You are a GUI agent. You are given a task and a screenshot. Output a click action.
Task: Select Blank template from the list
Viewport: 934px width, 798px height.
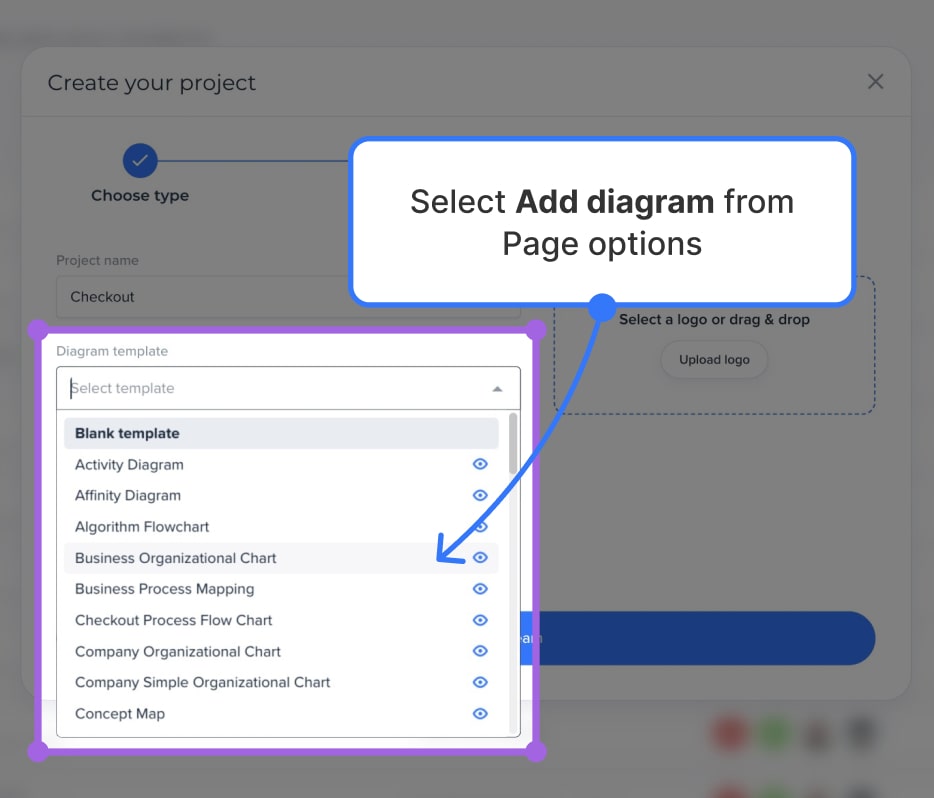point(127,433)
